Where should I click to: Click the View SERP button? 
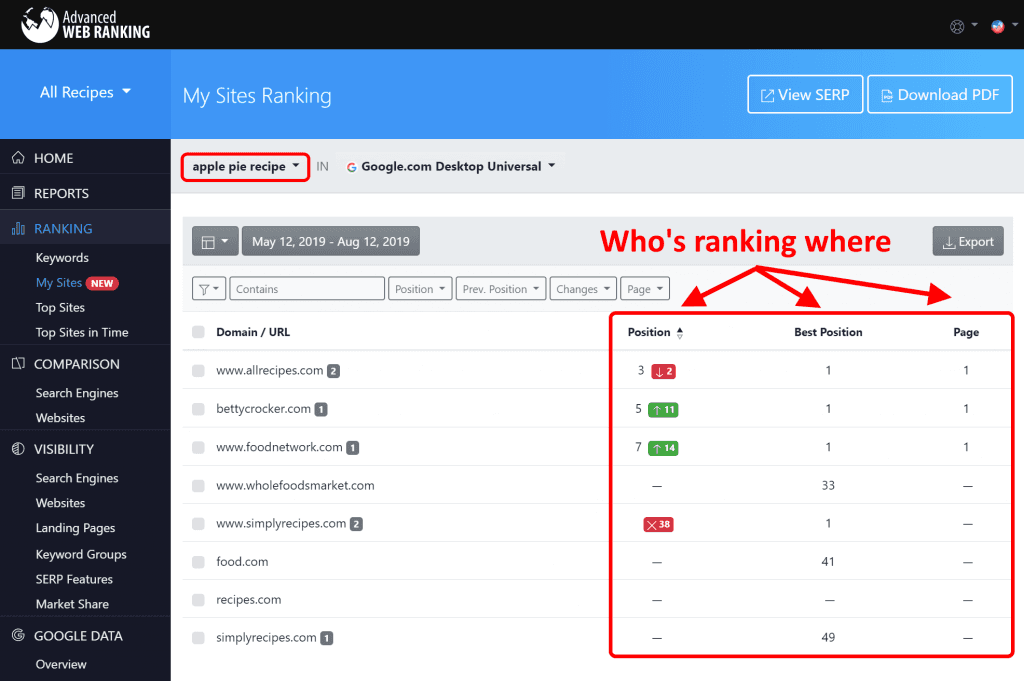point(805,95)
